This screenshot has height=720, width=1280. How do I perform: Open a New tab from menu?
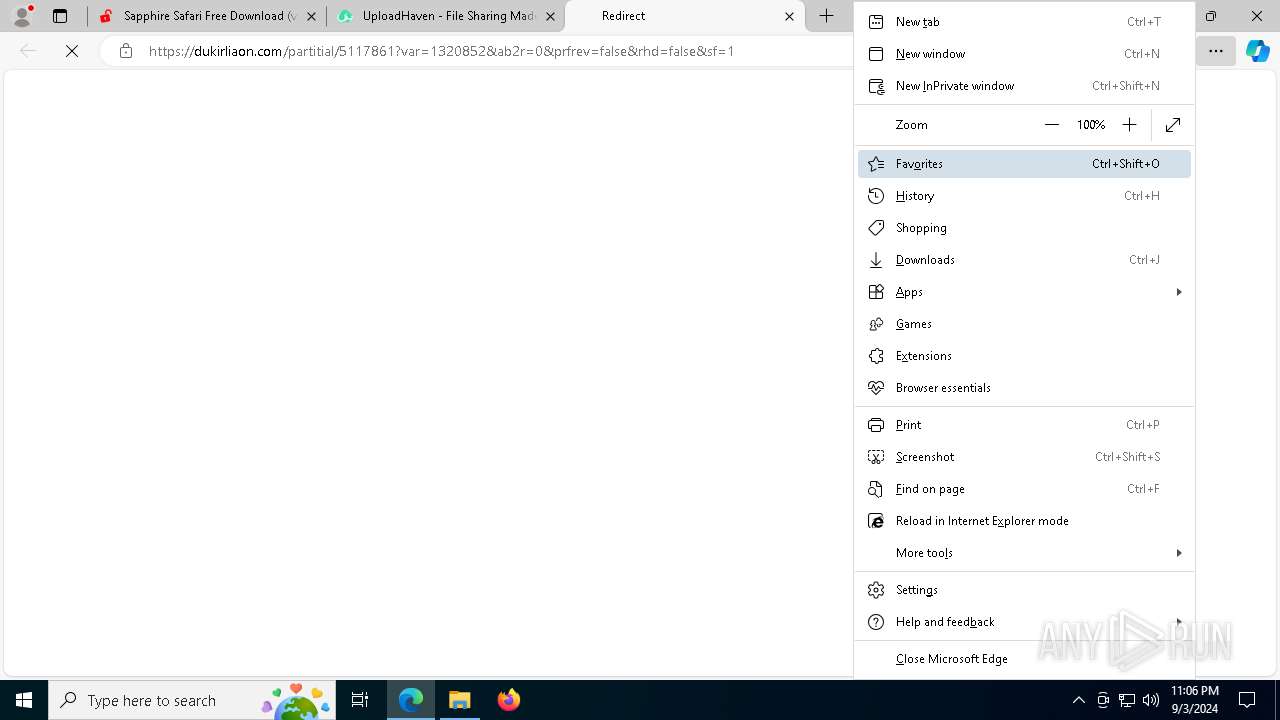pos(1024,22)
